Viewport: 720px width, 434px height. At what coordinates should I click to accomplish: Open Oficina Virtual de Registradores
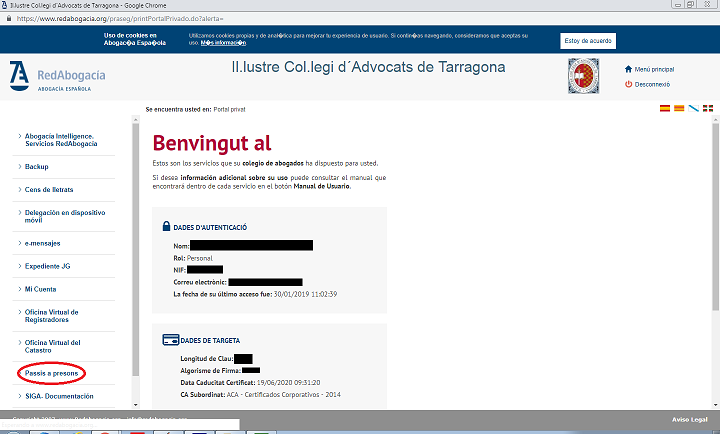pyautogui.click(x=51, y=316)
